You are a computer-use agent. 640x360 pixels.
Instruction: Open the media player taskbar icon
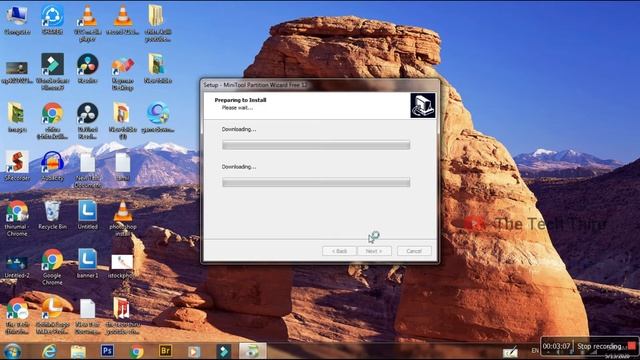[x=194, y=351]
